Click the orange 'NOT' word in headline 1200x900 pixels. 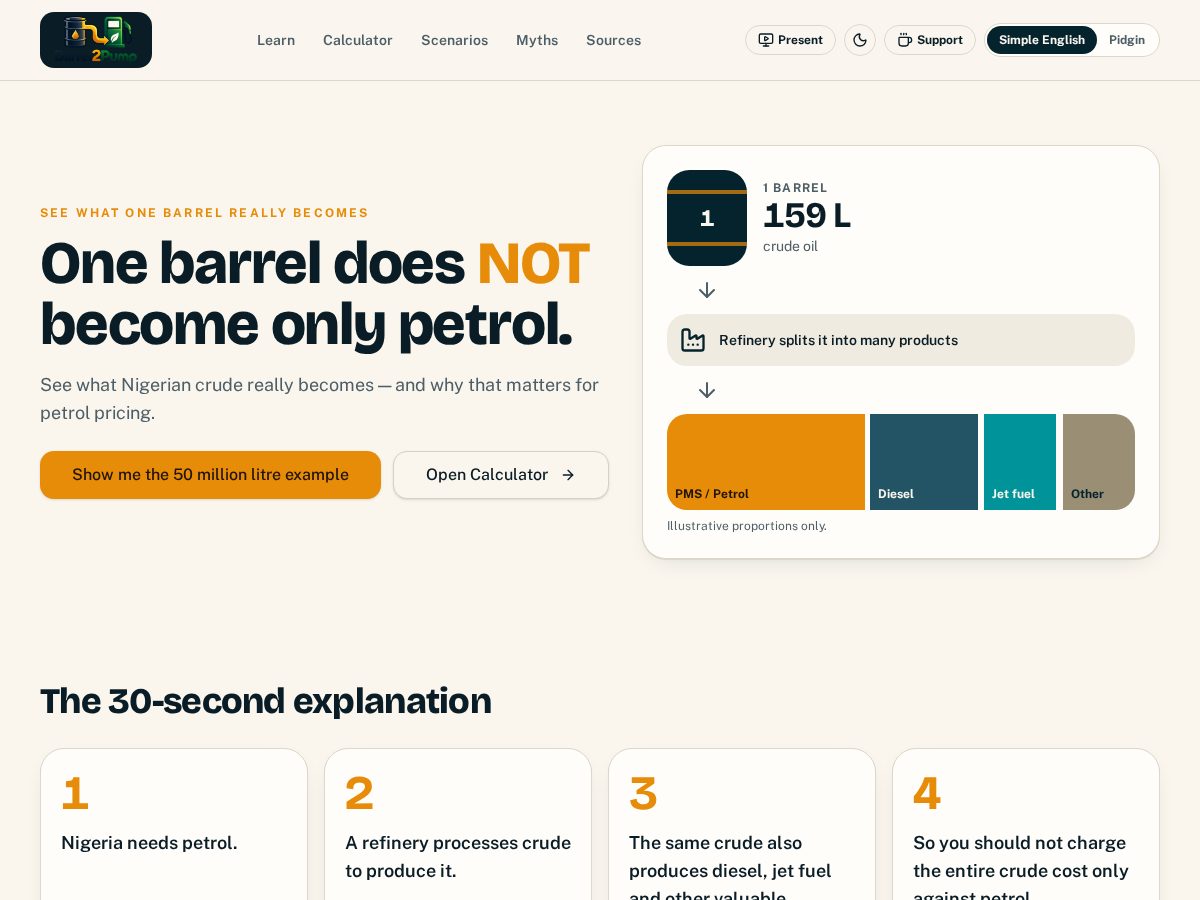click(533, 263)
